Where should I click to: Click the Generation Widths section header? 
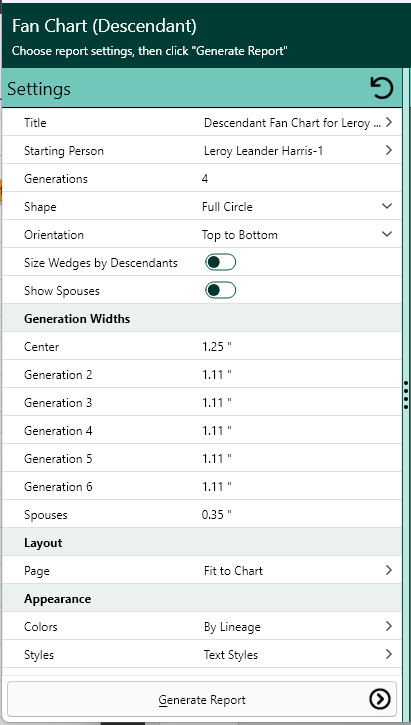pos(77,319)
